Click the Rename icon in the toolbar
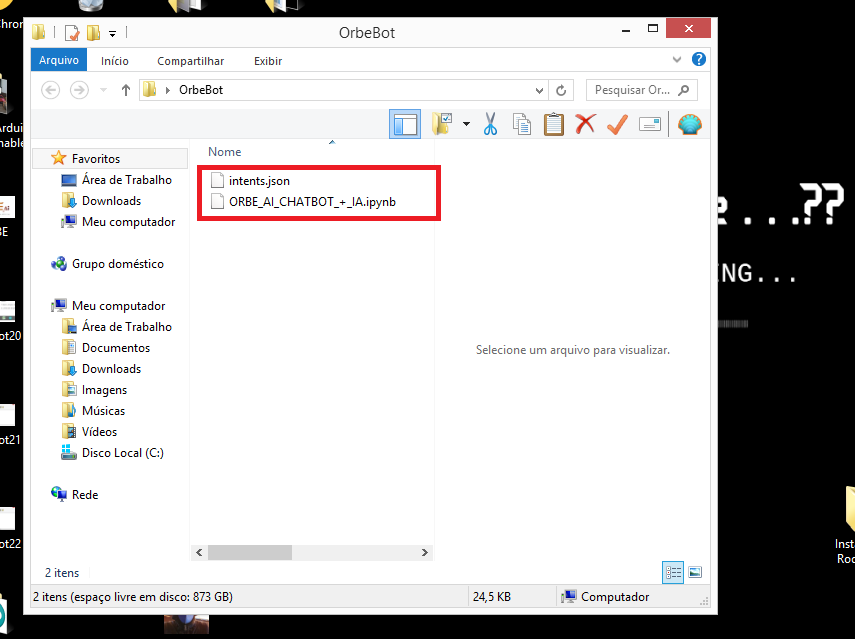Viewport: 855px width, 639px height. point(649,124)
